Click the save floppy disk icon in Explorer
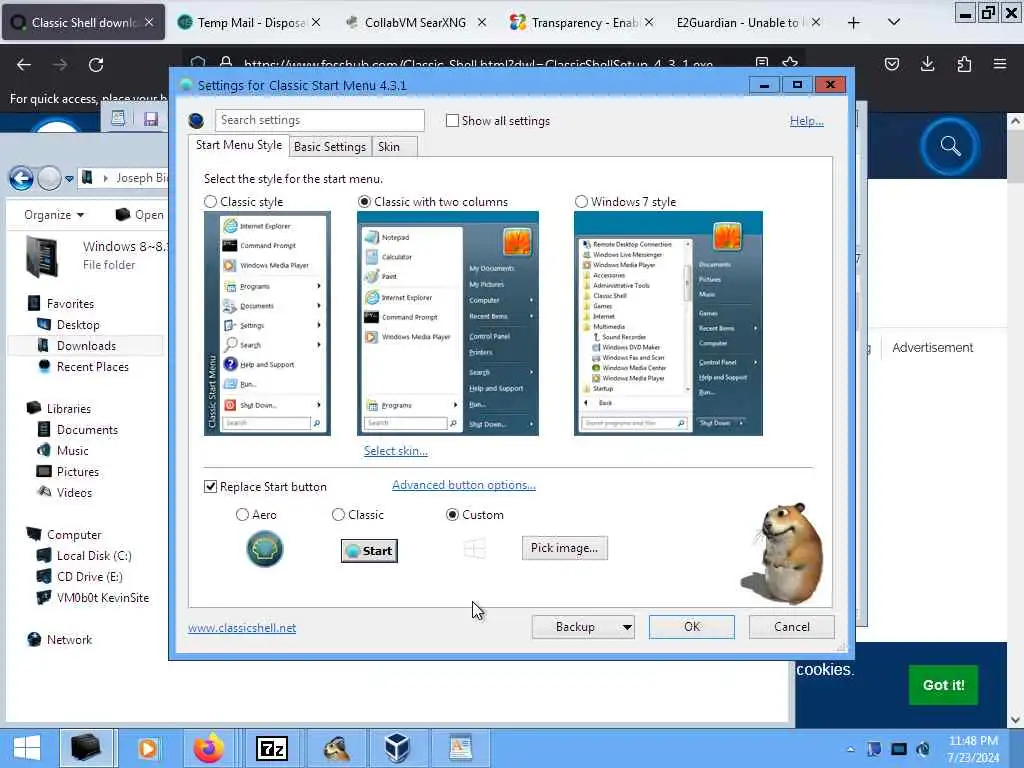Image resolution: width=1024 pixels, height=768 pixels. point(151,119)
